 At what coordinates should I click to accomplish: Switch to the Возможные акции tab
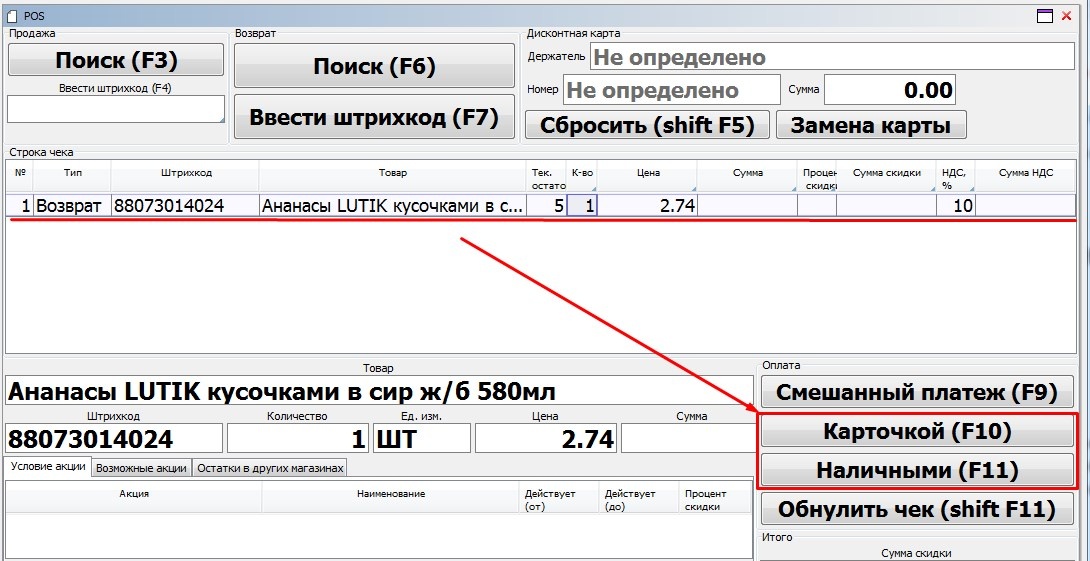click(141, 468)
